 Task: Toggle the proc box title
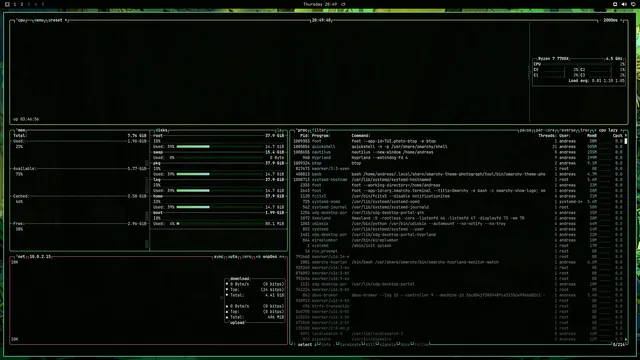point(302,130)
